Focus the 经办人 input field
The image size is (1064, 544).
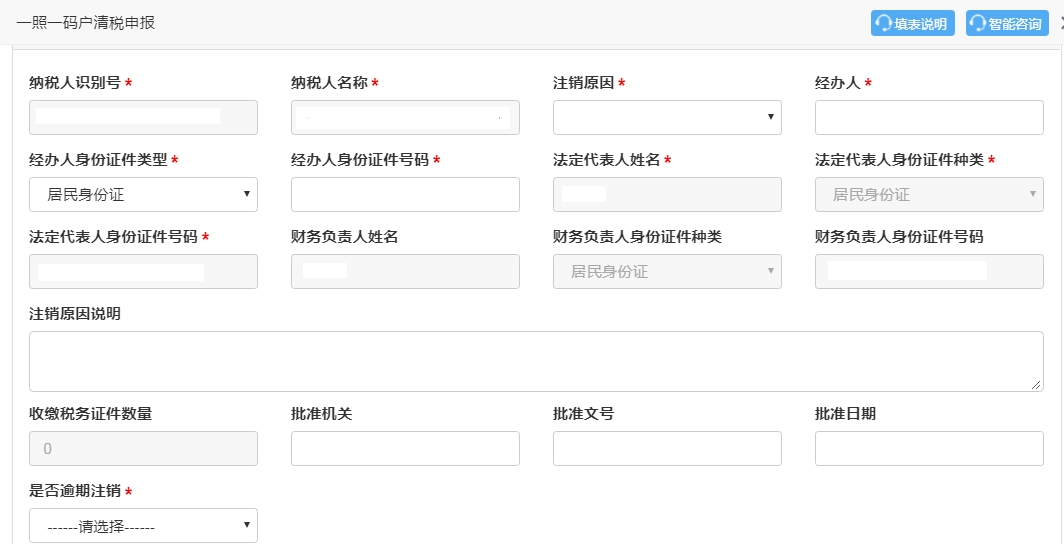(929, 118)
